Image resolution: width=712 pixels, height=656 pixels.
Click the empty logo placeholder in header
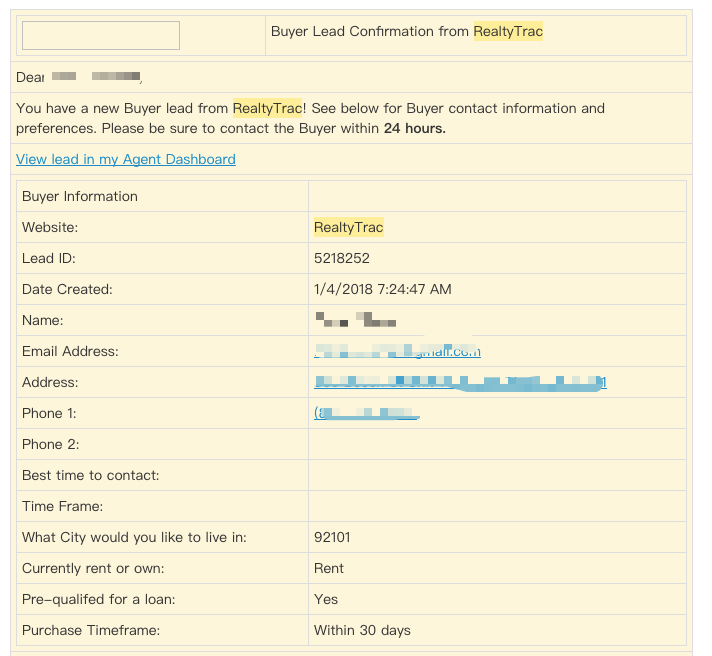pos(101,35)
